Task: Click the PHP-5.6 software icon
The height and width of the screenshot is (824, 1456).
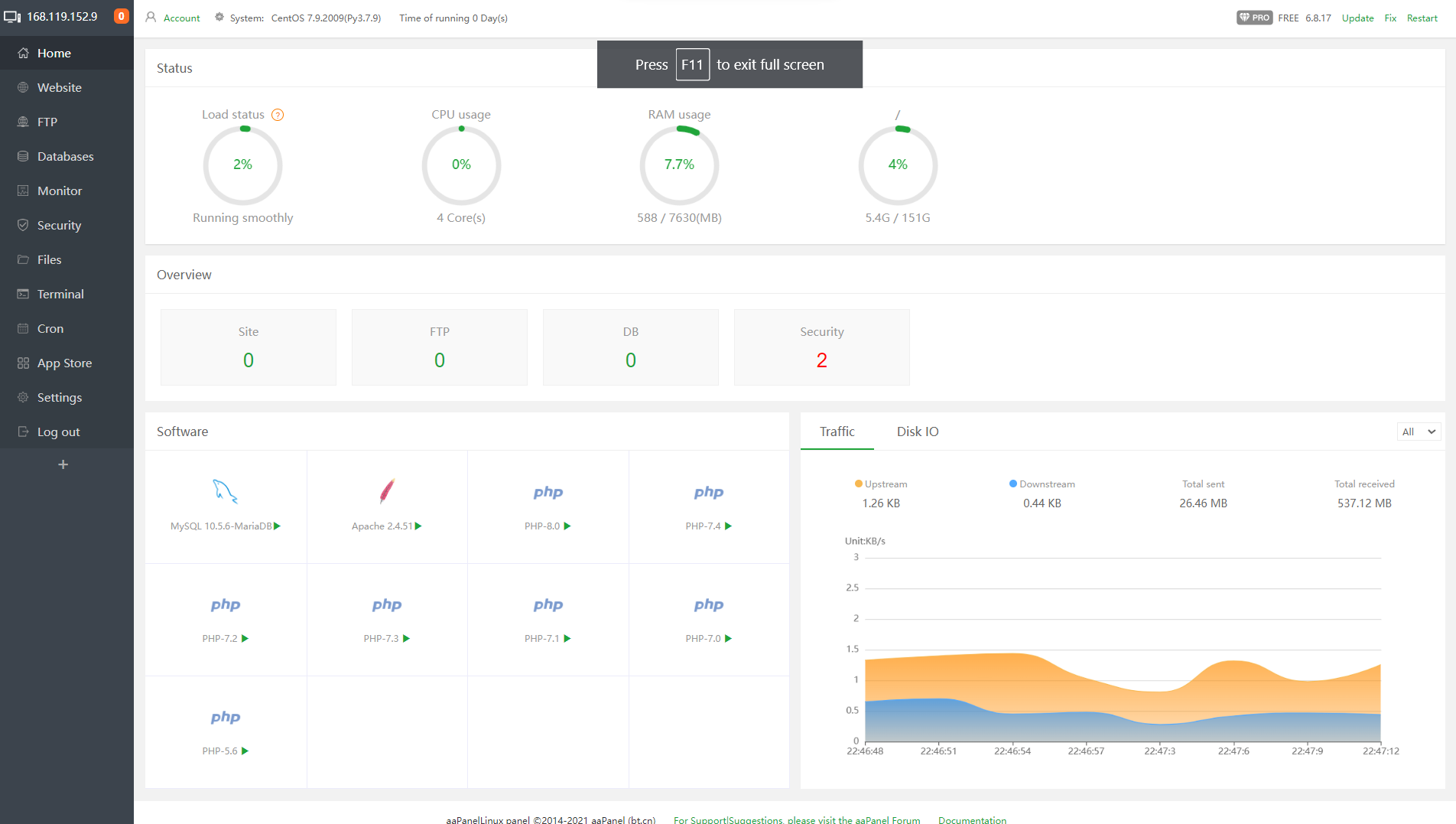Action: click(x=226, y=718)
